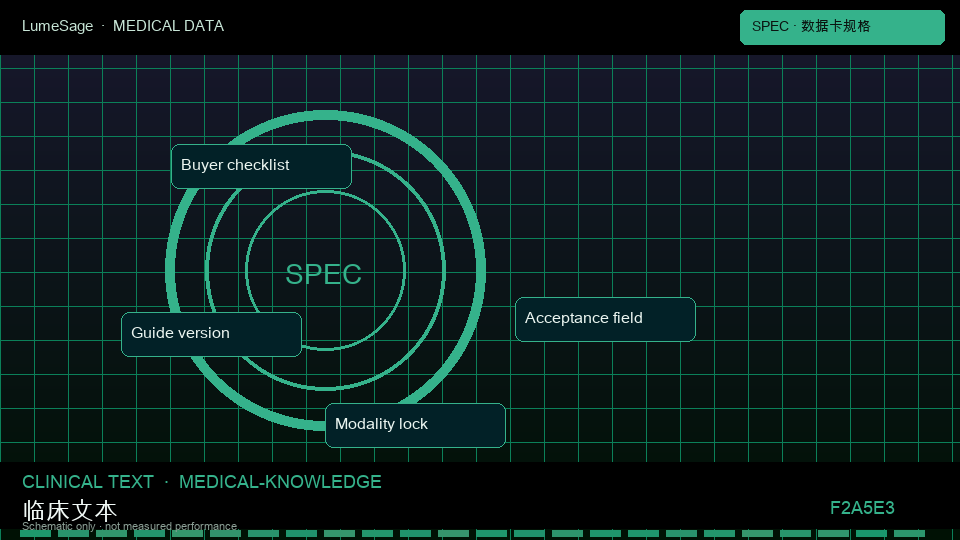
Task: Select the Guide version label
Action: click(x=211, y=334)
